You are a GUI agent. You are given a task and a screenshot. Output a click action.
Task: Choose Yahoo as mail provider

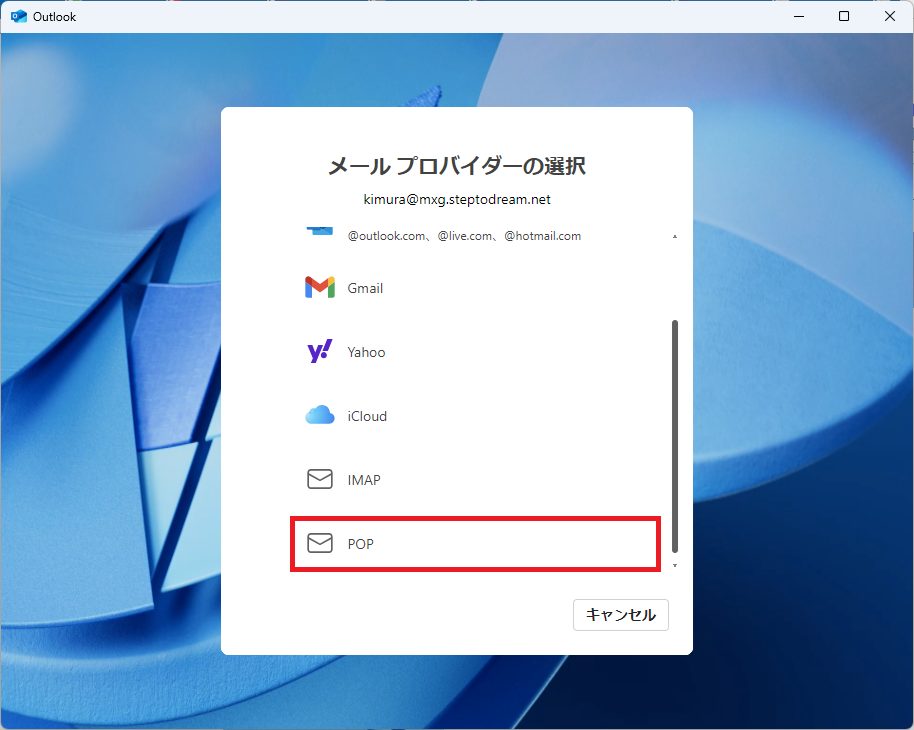(x=475, y=352)
